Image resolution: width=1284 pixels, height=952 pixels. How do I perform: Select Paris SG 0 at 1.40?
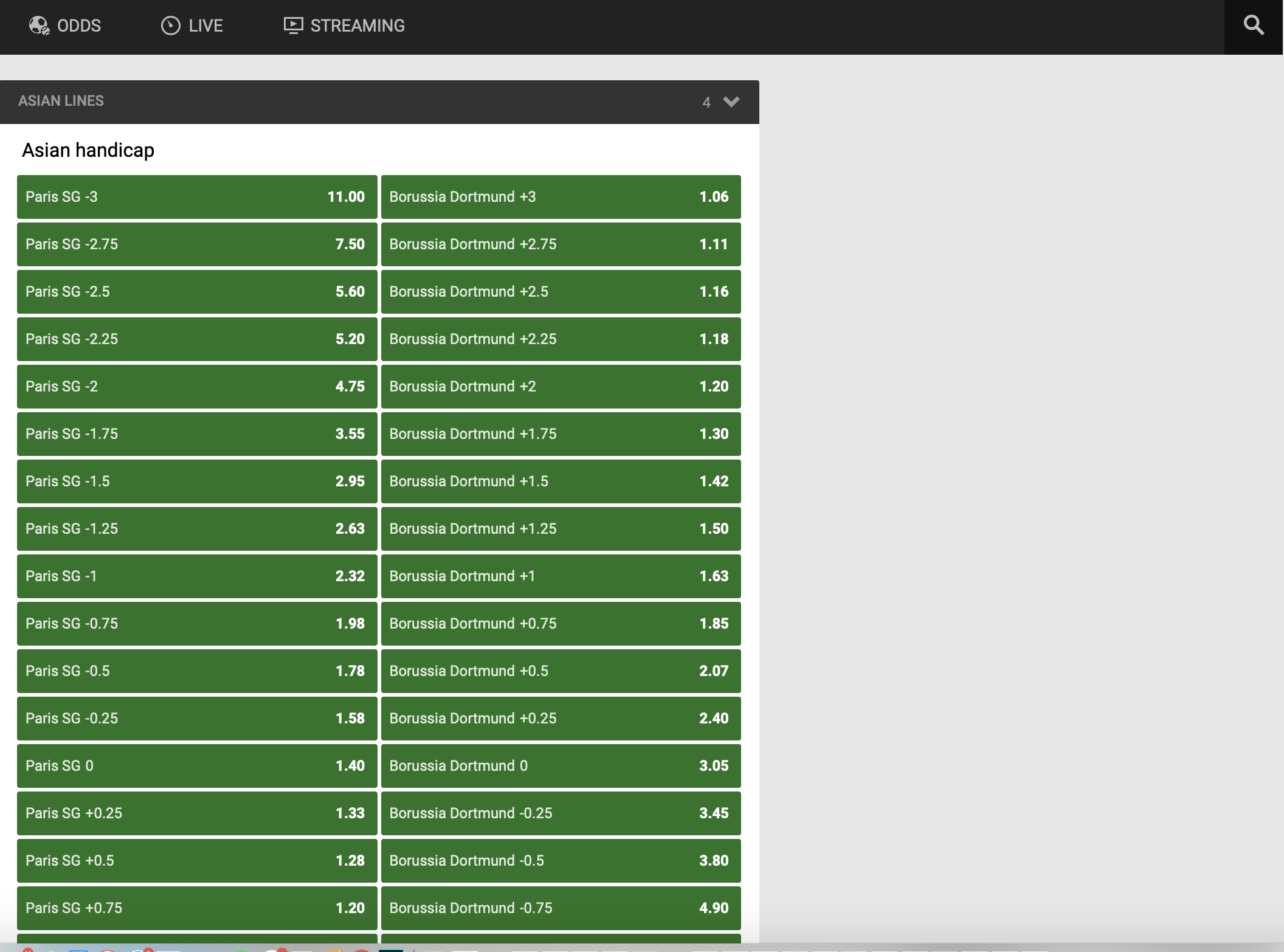[196, 765]
